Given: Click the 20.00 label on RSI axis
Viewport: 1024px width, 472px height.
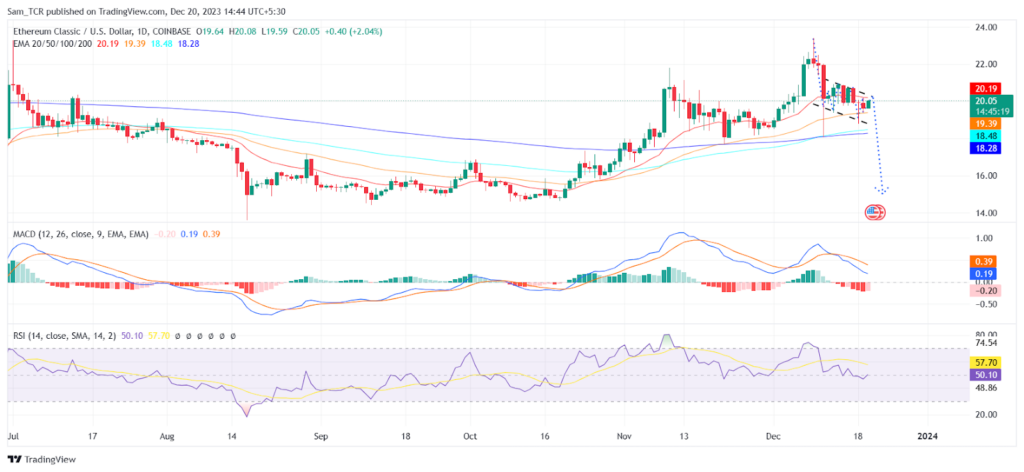Looking at the screenshot, I should (985, 414).
